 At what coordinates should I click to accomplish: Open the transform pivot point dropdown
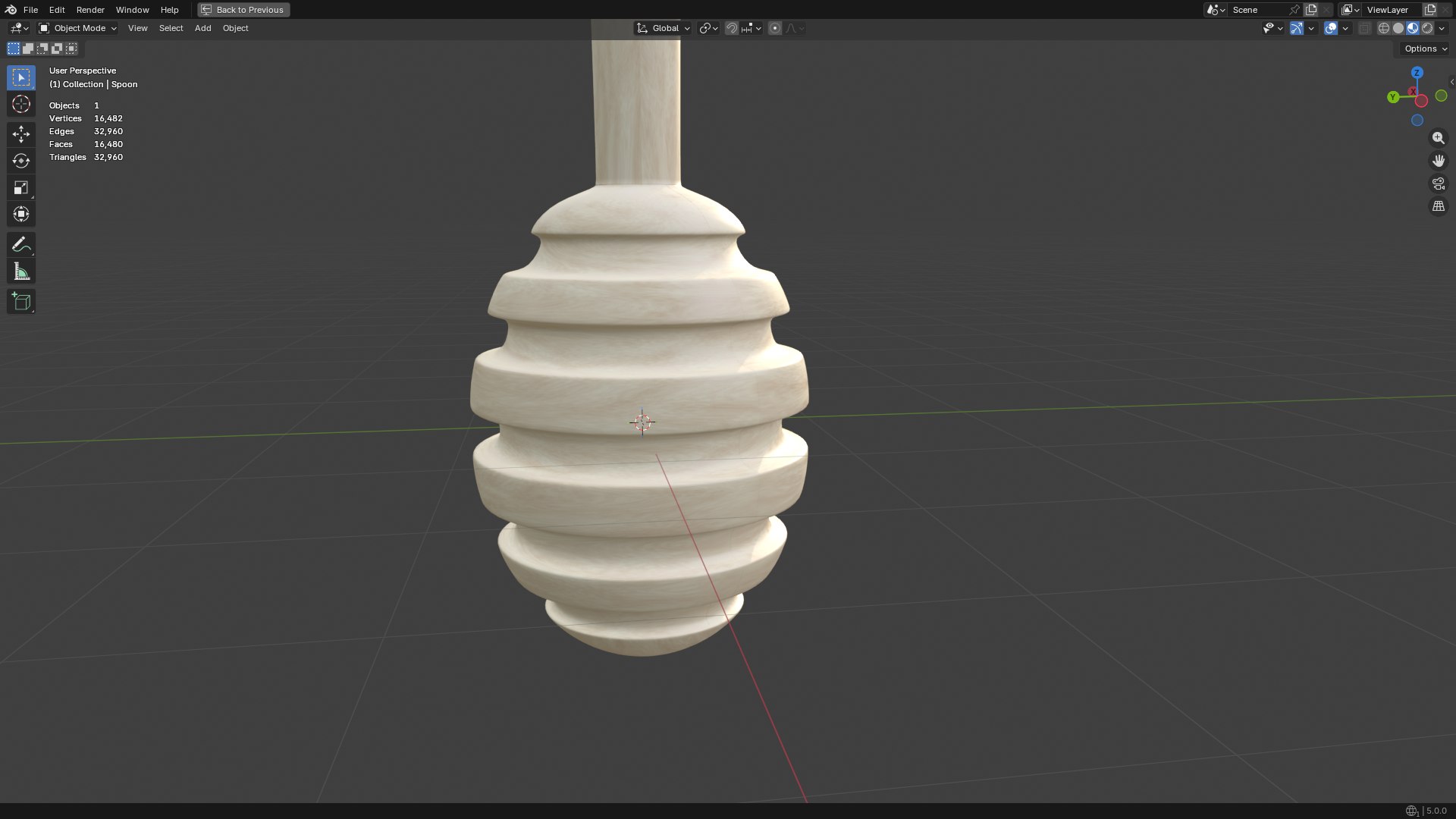click(708, 28)
